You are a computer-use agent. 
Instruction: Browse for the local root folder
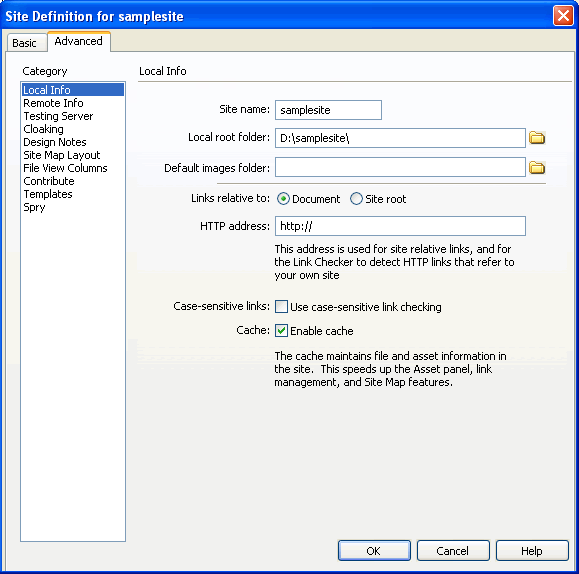point(537,138)
